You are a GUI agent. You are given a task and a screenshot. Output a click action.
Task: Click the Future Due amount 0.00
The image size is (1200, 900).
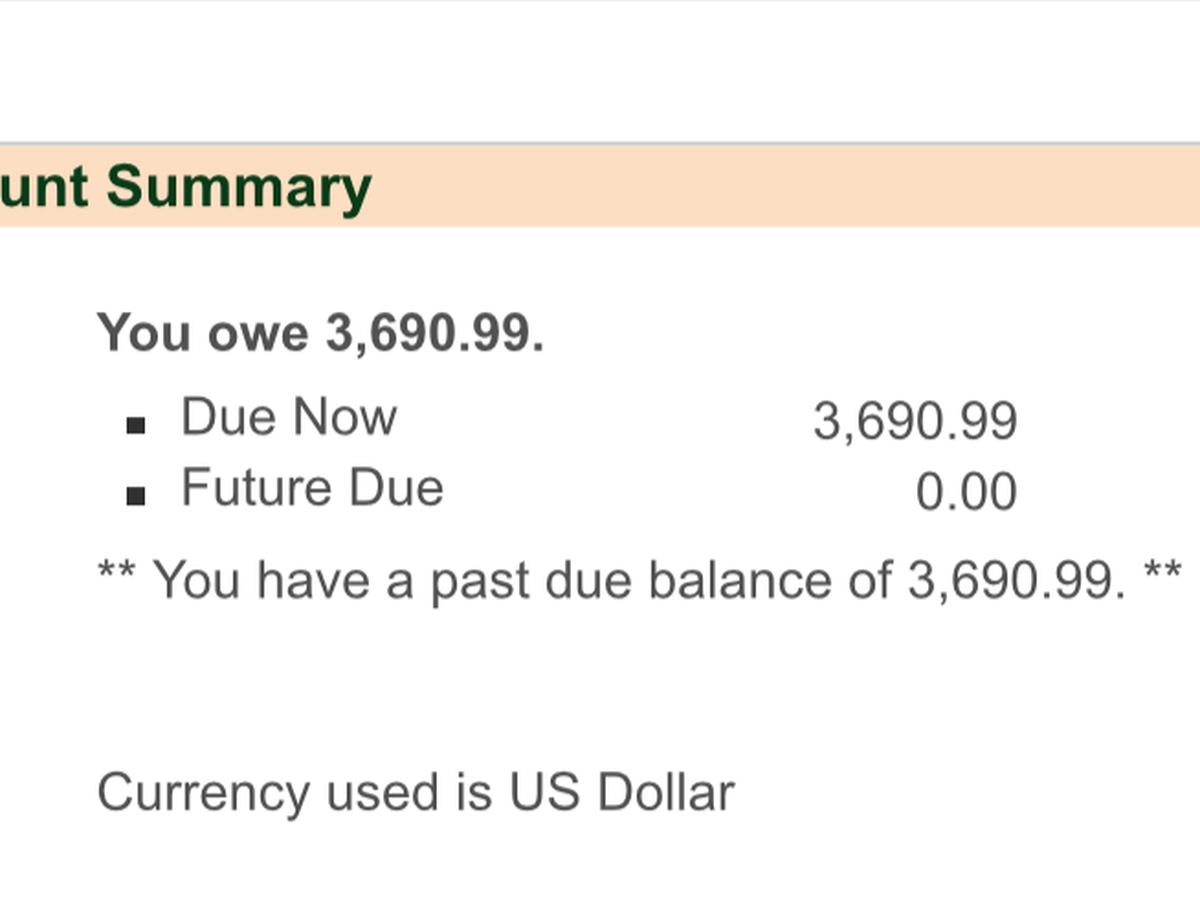tap(966, 493)
